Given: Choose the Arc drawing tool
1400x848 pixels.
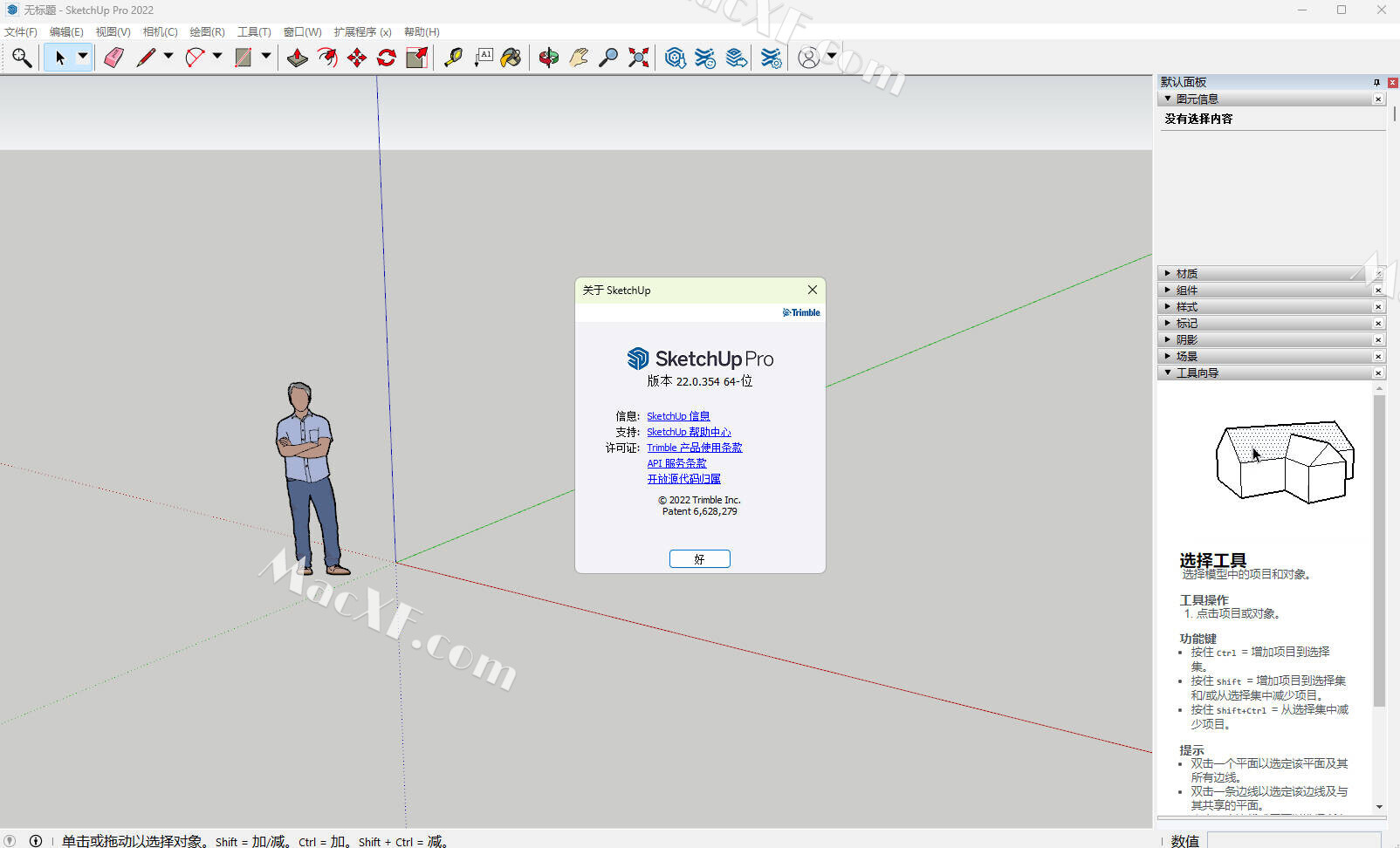Looking at the screenshot, I should point(195,58).
